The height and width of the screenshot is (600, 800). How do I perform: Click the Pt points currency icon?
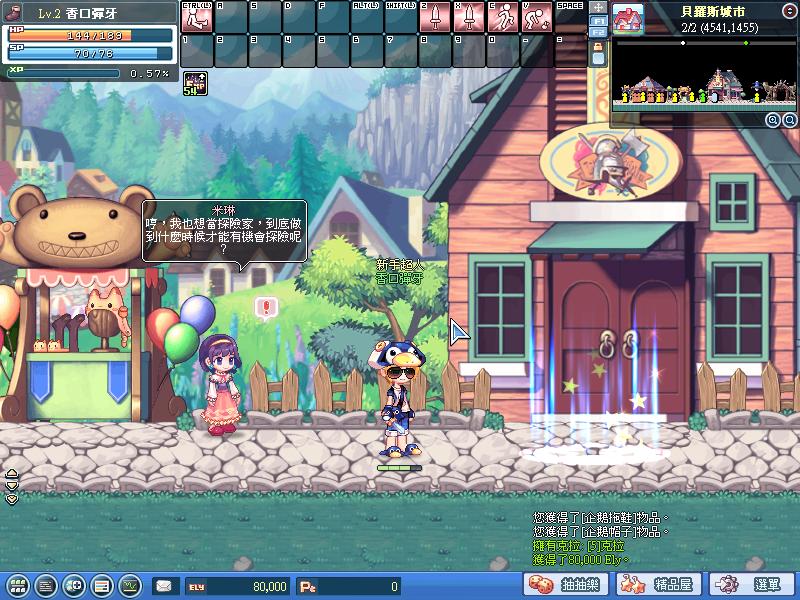point(308,587)
